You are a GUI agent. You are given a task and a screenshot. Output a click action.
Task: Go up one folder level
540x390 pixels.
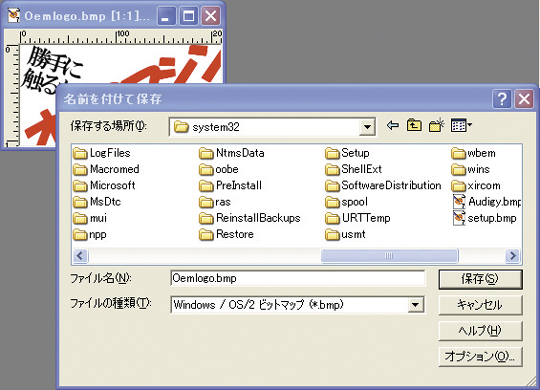tap(414, 125)
